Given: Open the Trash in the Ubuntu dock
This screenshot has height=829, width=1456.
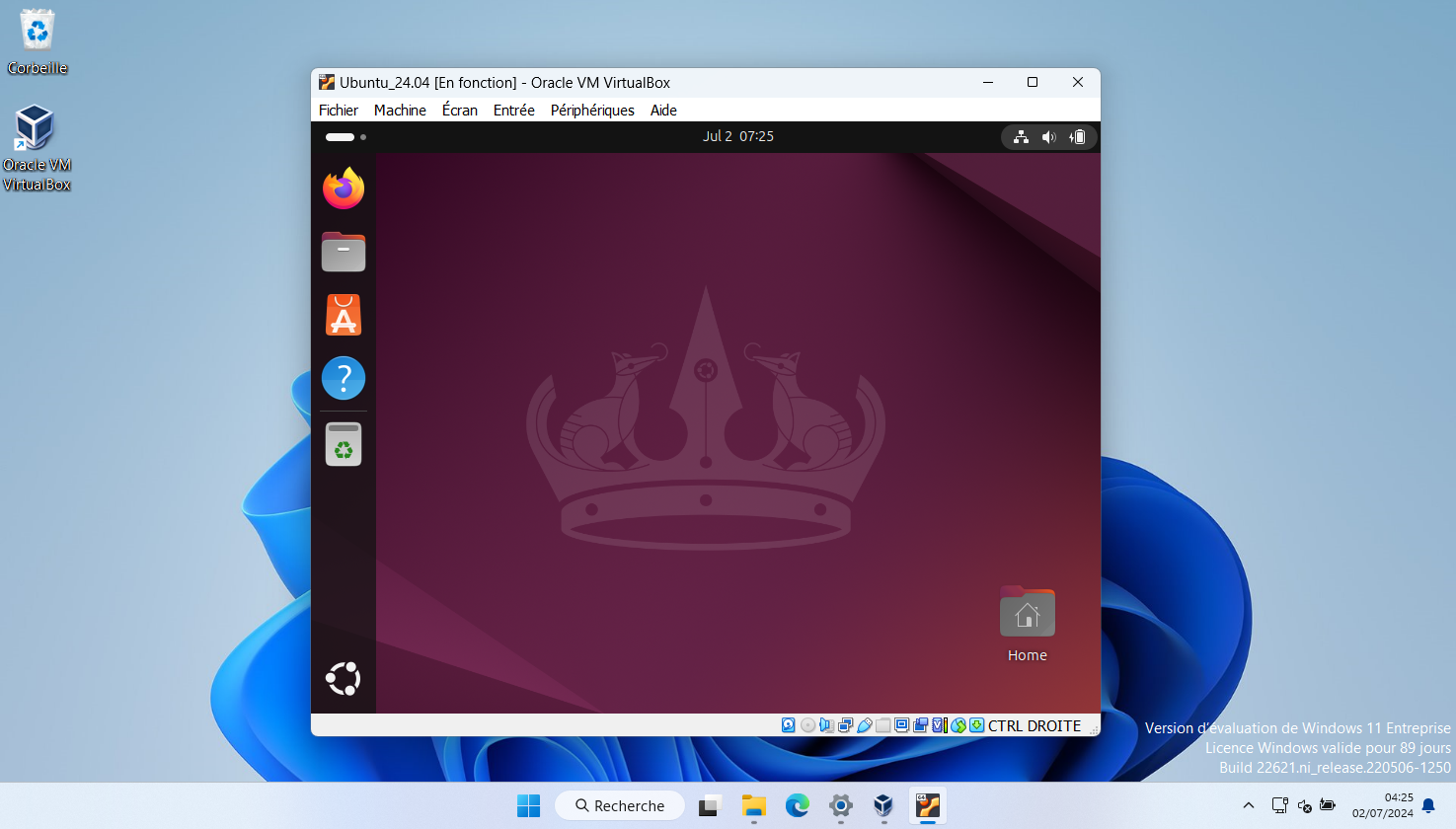Looking at the screenshot, I should click(x=344, y=444).
